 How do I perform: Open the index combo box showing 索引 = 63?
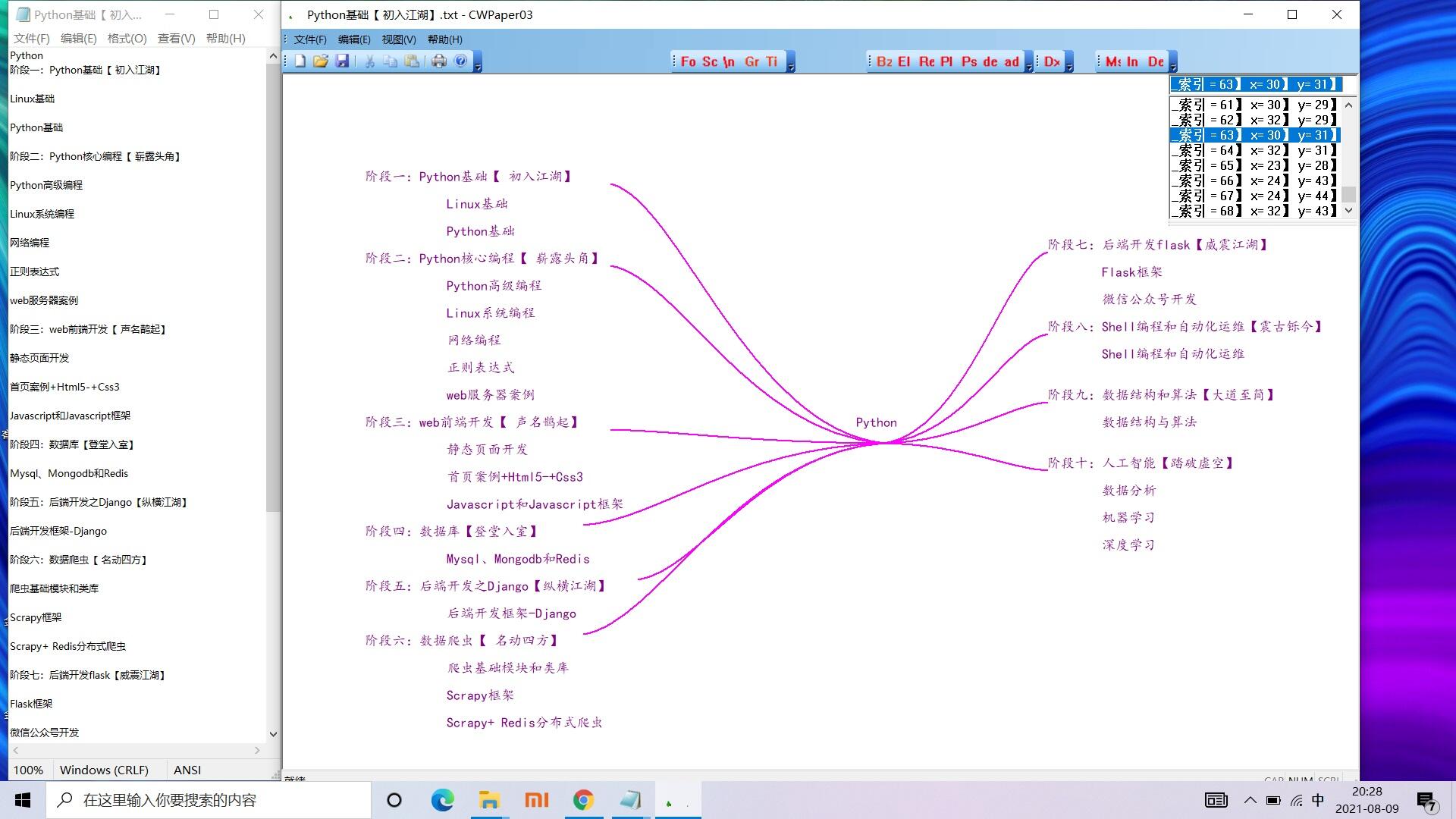(1256, 84)
